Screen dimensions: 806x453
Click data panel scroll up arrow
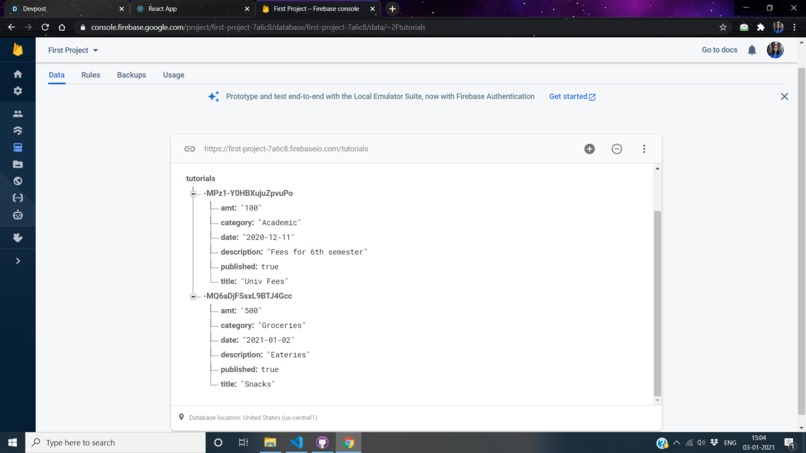click(x=657, y=169)
